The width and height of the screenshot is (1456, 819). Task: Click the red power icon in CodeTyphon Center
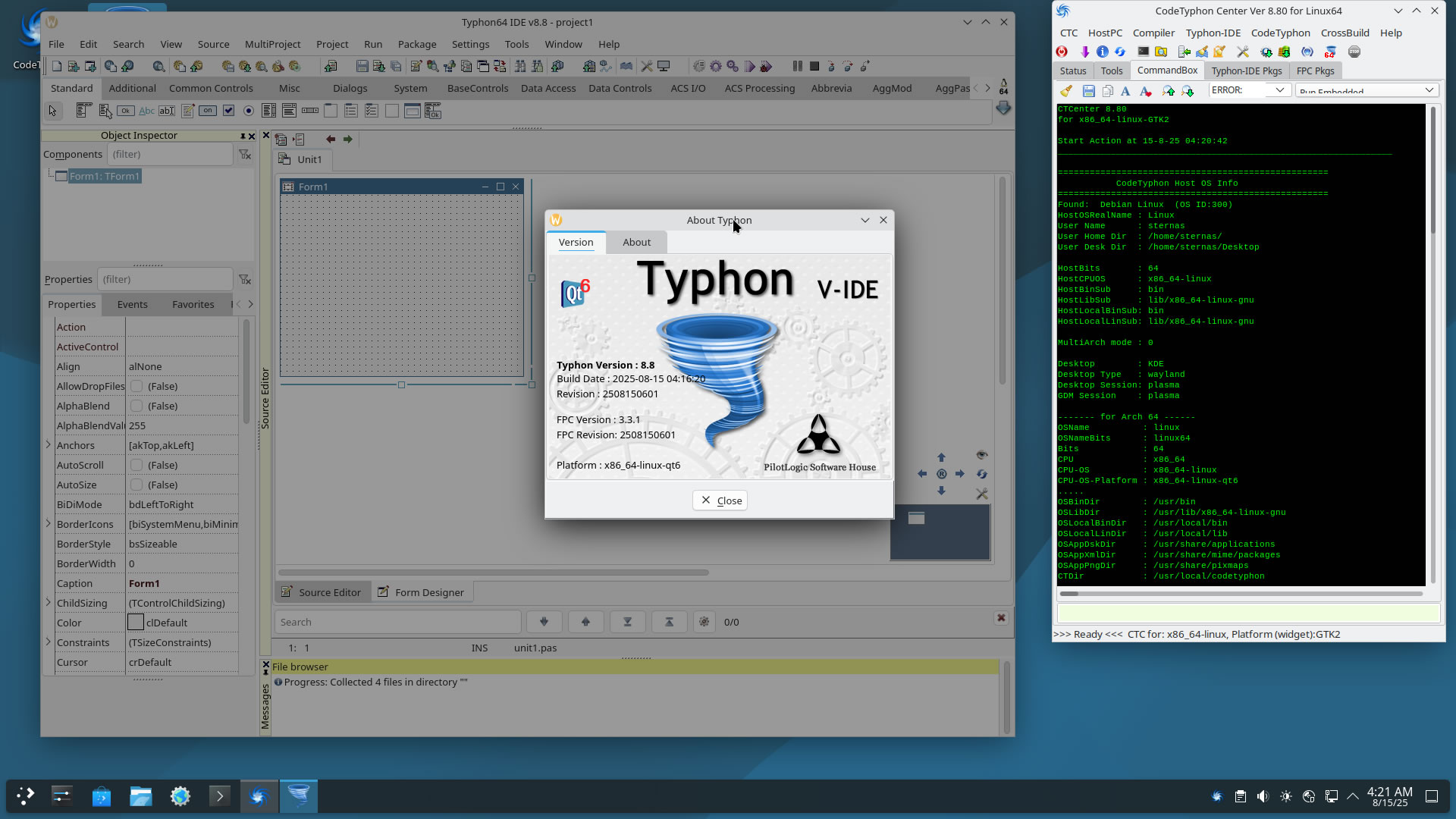[x=1062, y=52]
